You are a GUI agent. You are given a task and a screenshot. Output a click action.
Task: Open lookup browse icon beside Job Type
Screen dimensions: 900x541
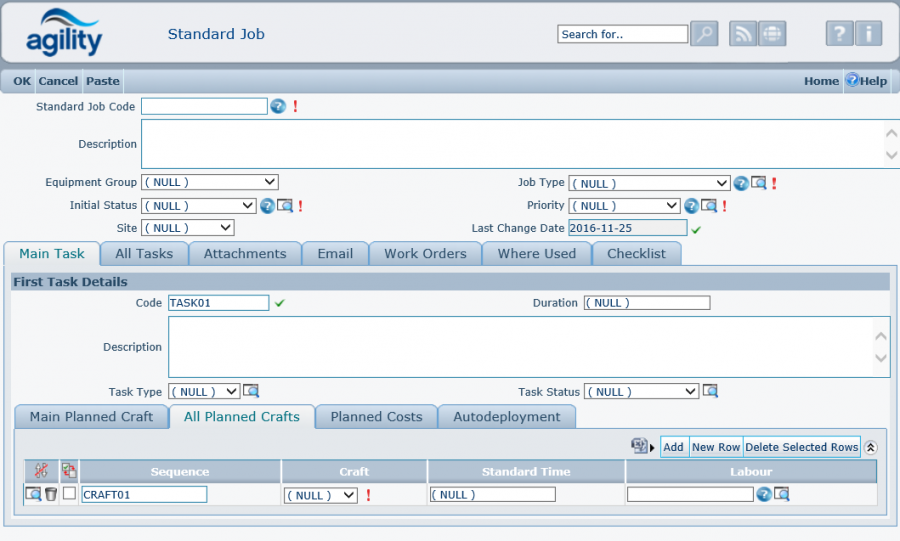758,183
